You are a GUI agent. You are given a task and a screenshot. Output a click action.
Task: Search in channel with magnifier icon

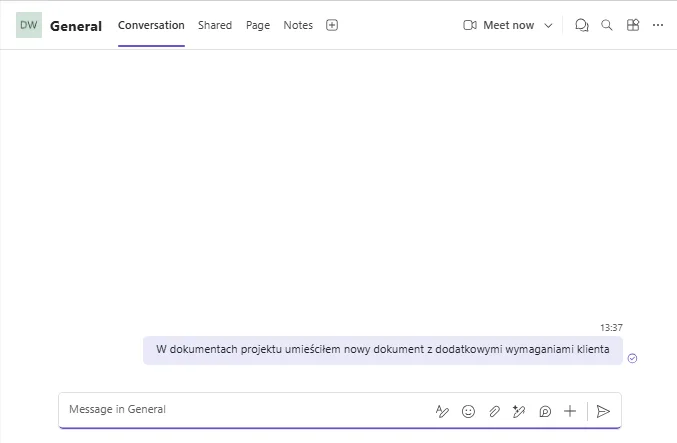607,25
